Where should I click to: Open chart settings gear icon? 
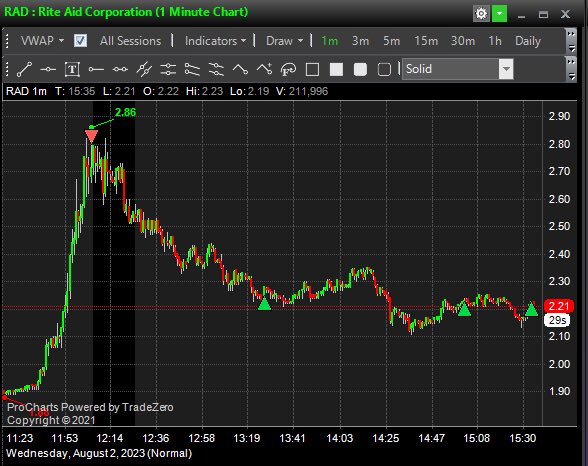coord(481,14)
